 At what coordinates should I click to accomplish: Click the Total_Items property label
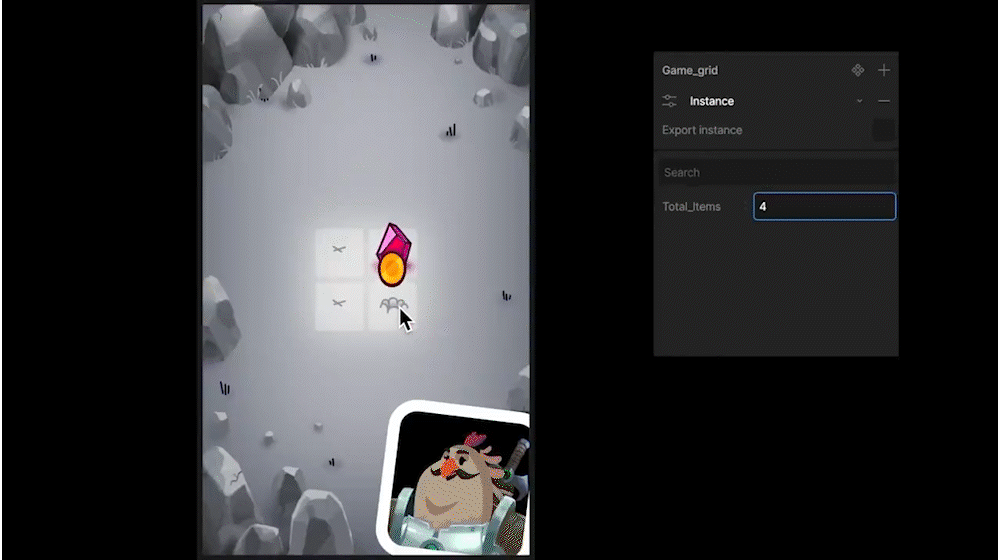click(691, 207)
